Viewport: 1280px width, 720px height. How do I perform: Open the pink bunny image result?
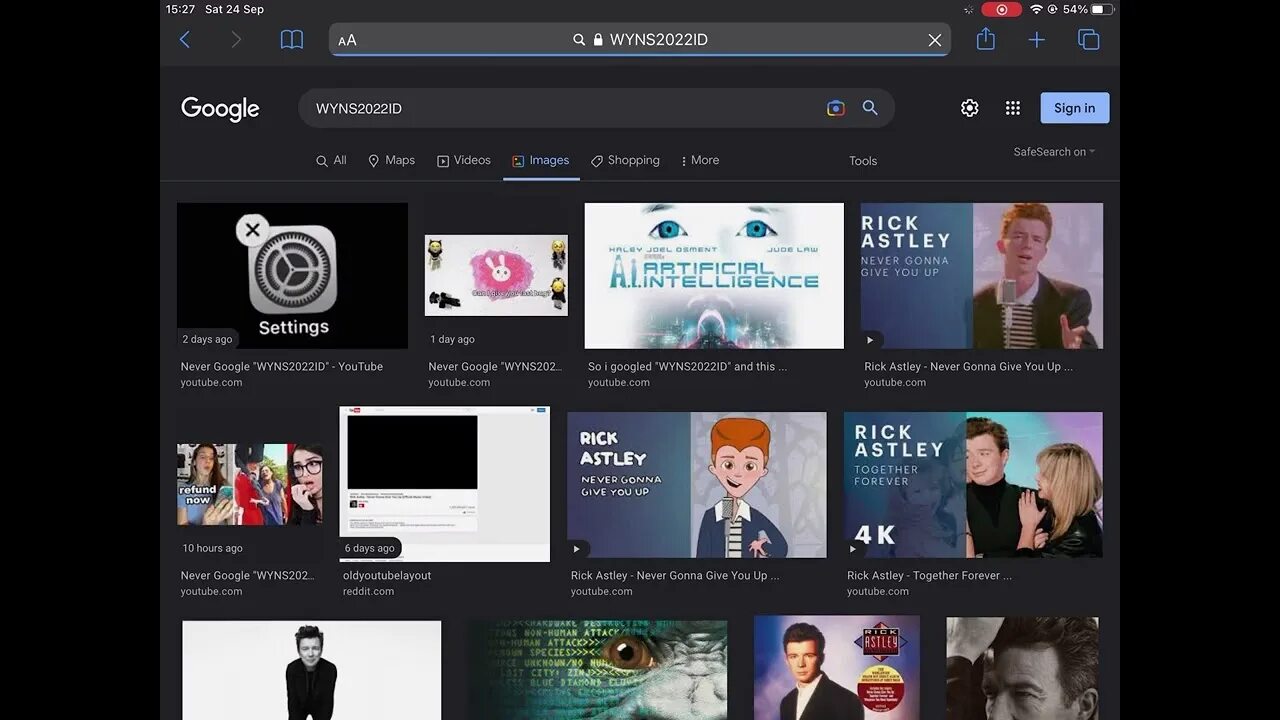pyautogui.click(x=496, y=276)
